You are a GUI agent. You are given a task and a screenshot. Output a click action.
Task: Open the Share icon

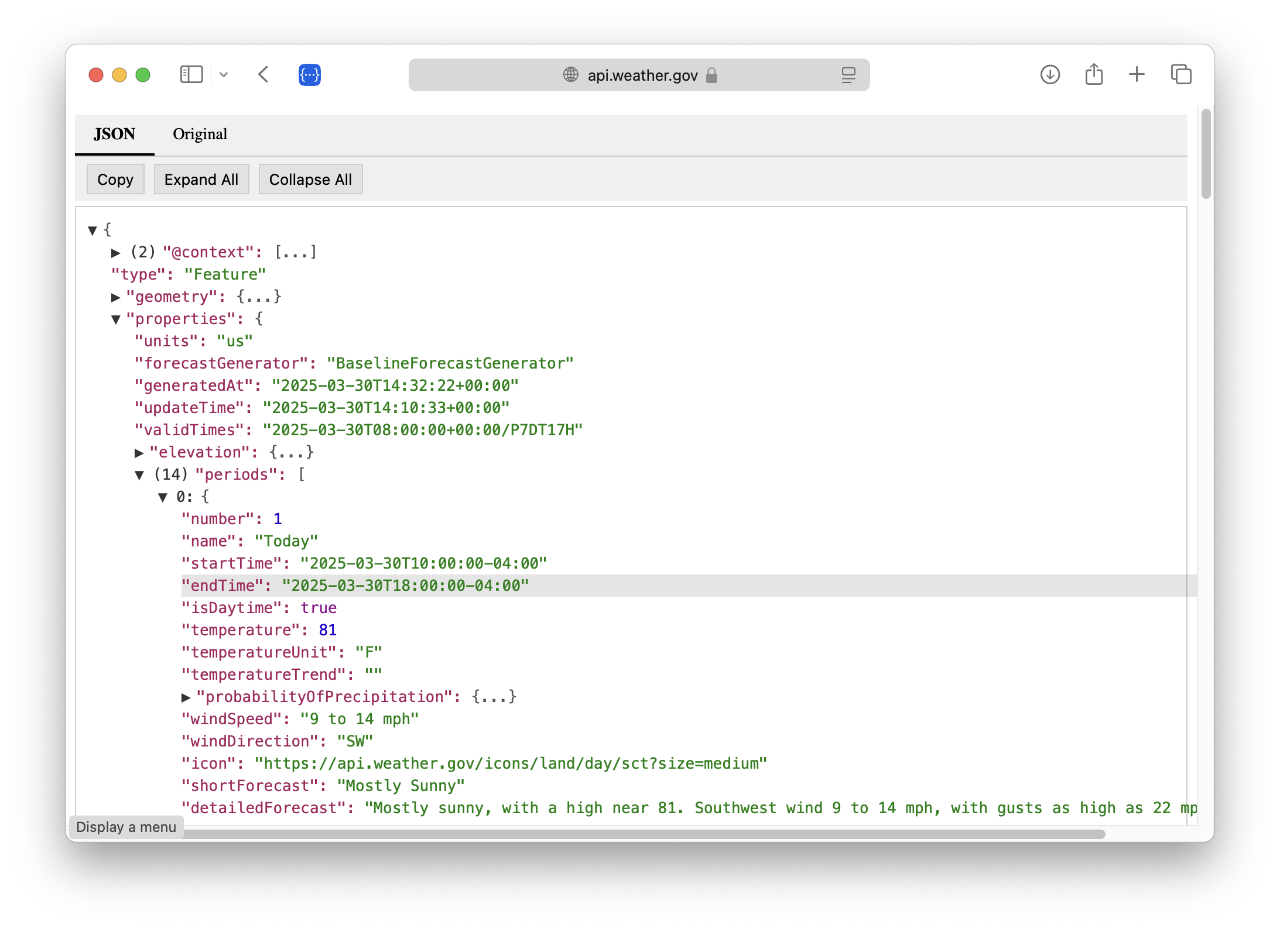(x=1094, y=74)
